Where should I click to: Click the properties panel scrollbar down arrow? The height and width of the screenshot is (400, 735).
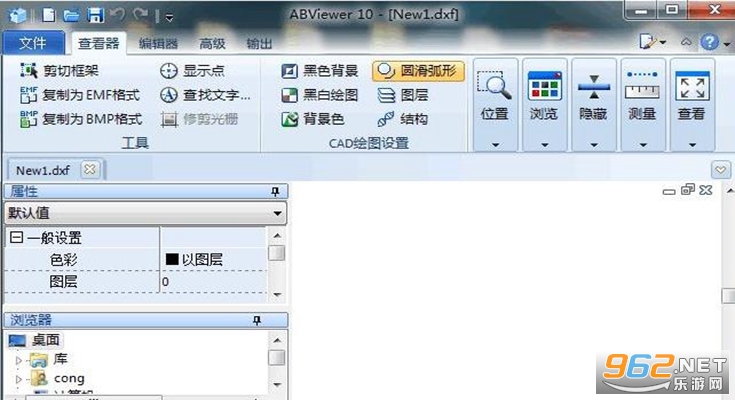pos(277,295)
